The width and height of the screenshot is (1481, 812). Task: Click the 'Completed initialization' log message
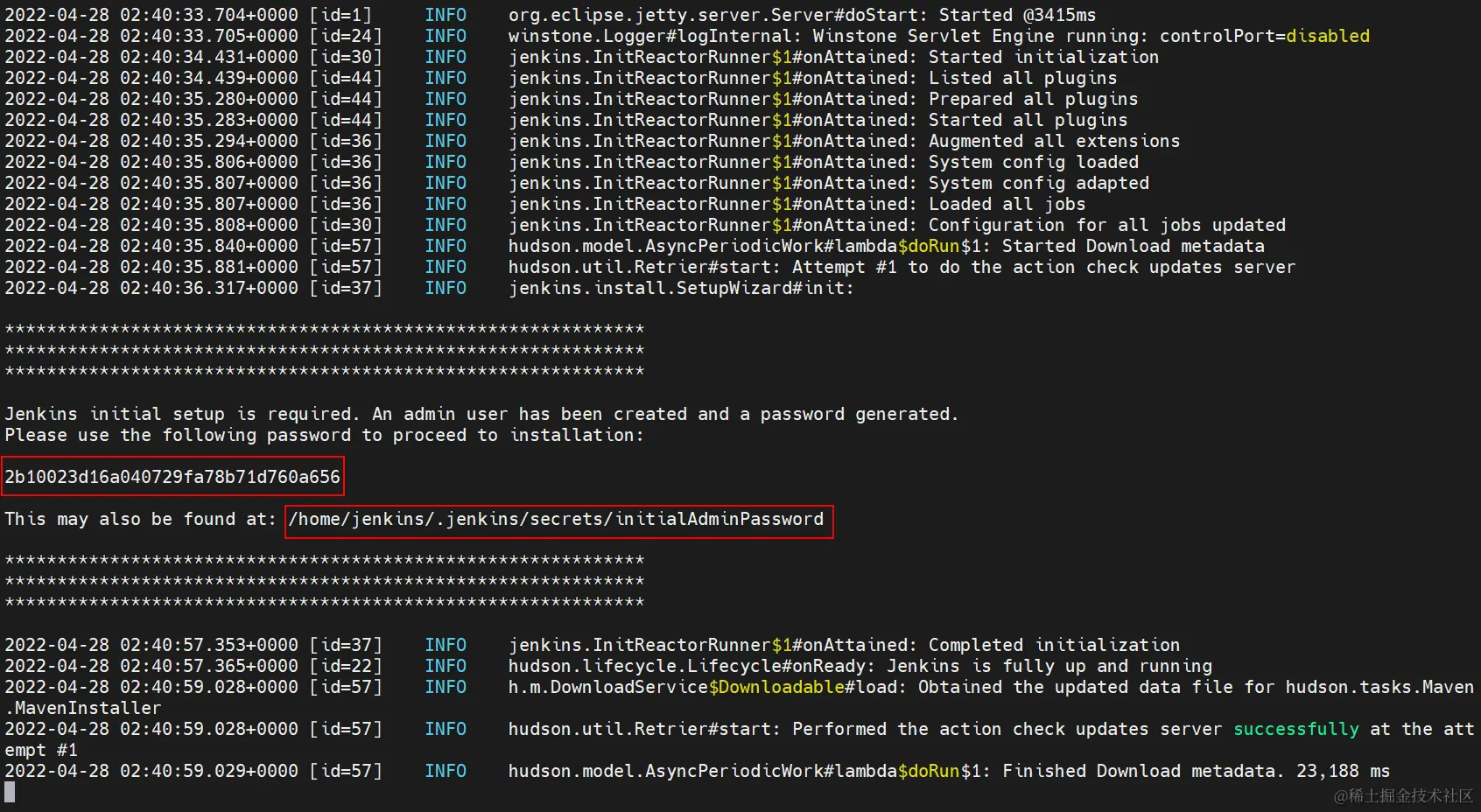click(1054, 645)
